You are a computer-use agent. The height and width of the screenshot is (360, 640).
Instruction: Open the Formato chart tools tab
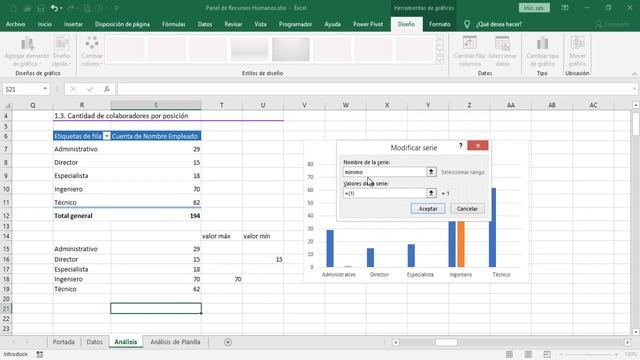coord(440,24)
